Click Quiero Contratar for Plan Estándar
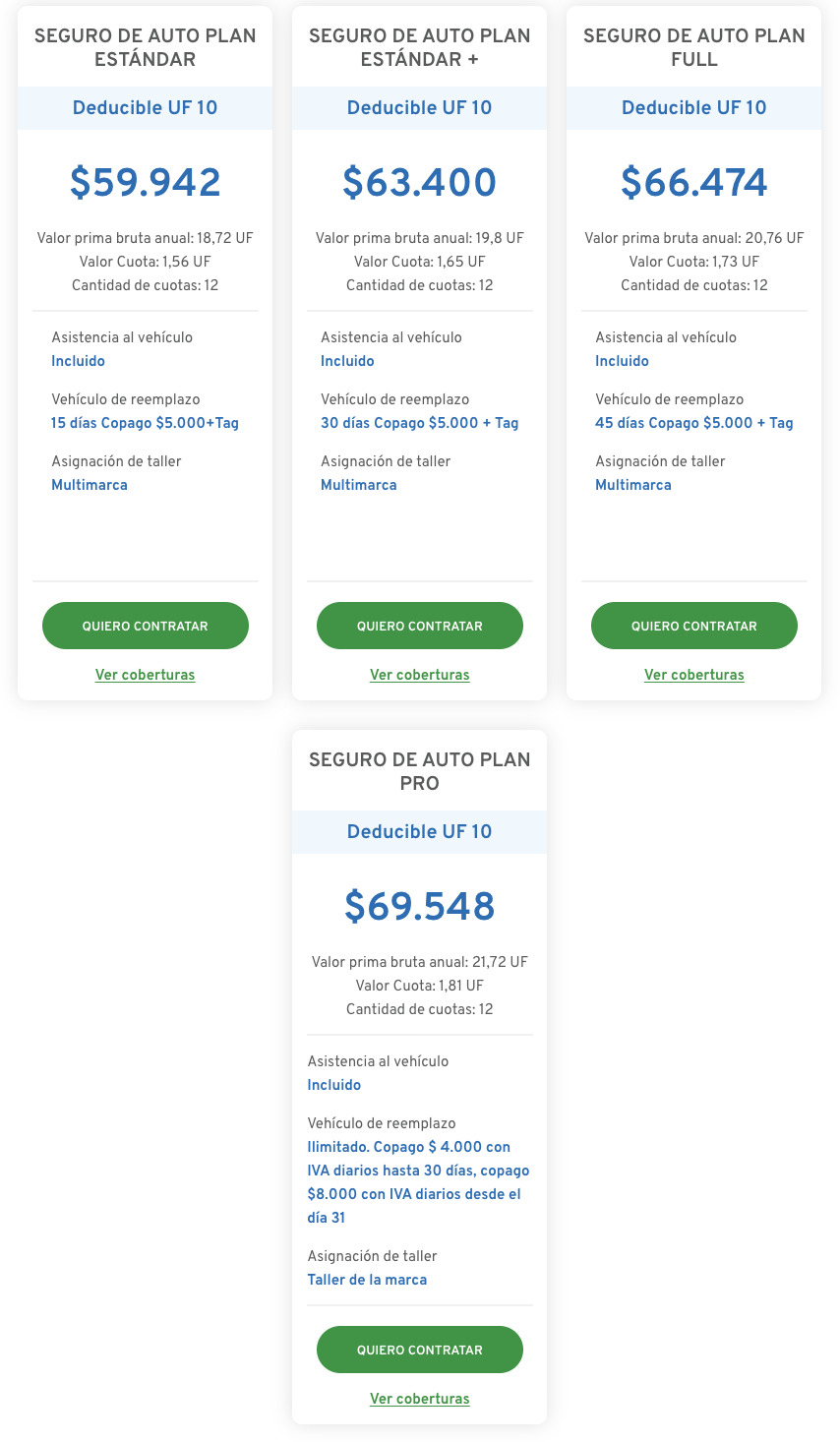 click(x=145, y=626)
